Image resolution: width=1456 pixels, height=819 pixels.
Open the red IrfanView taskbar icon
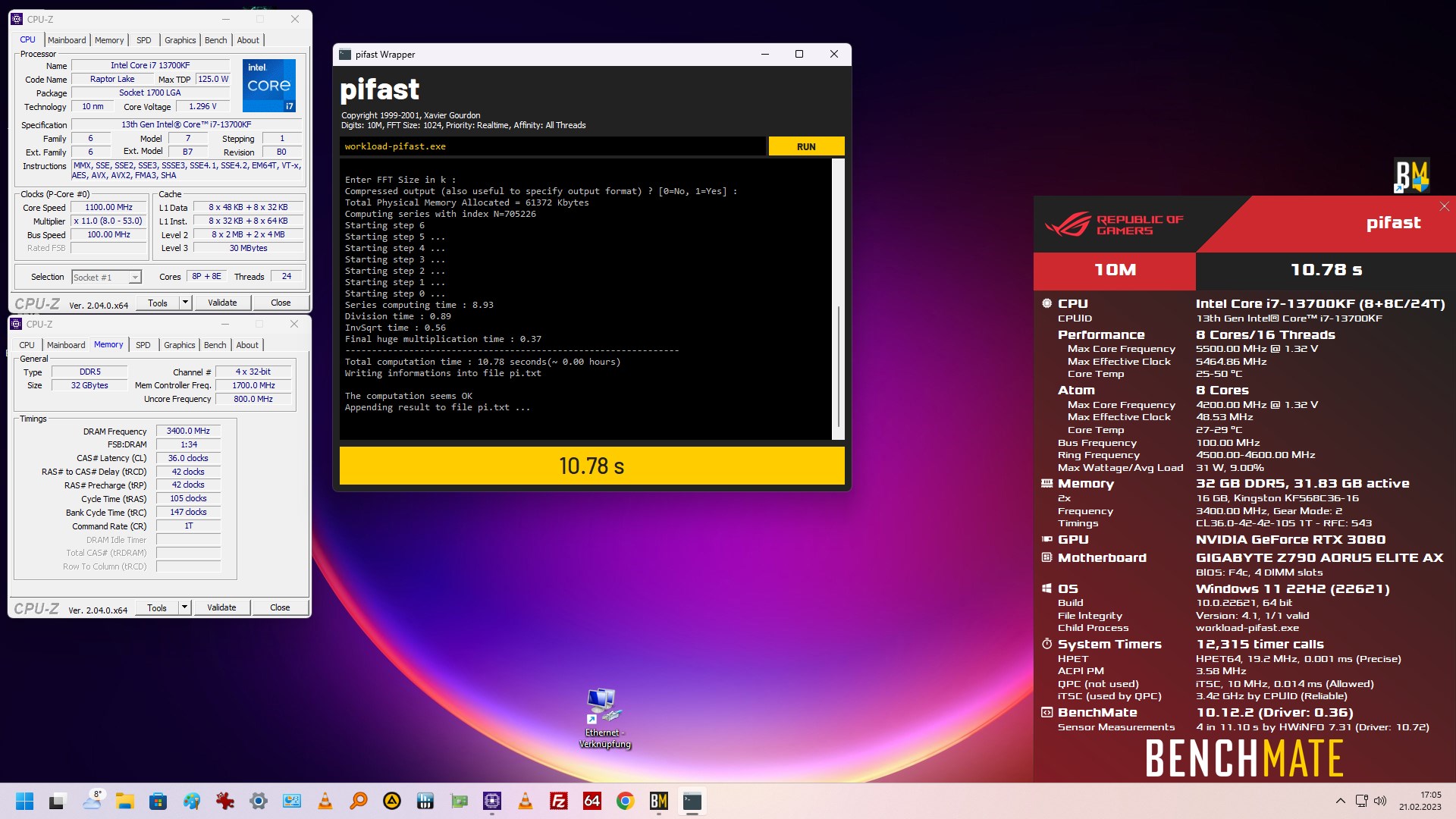point(224,801)
